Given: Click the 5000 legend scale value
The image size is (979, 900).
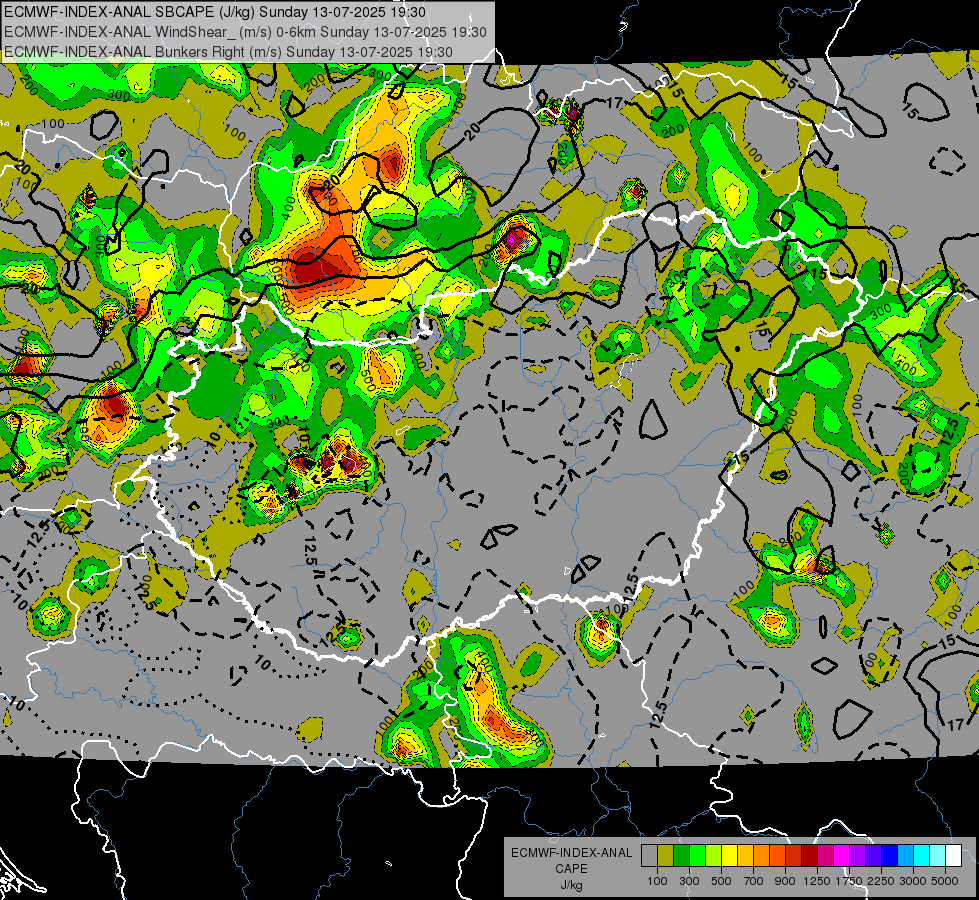Looking at the screenshot, I should pyautogui.click(x=945, y=881).
